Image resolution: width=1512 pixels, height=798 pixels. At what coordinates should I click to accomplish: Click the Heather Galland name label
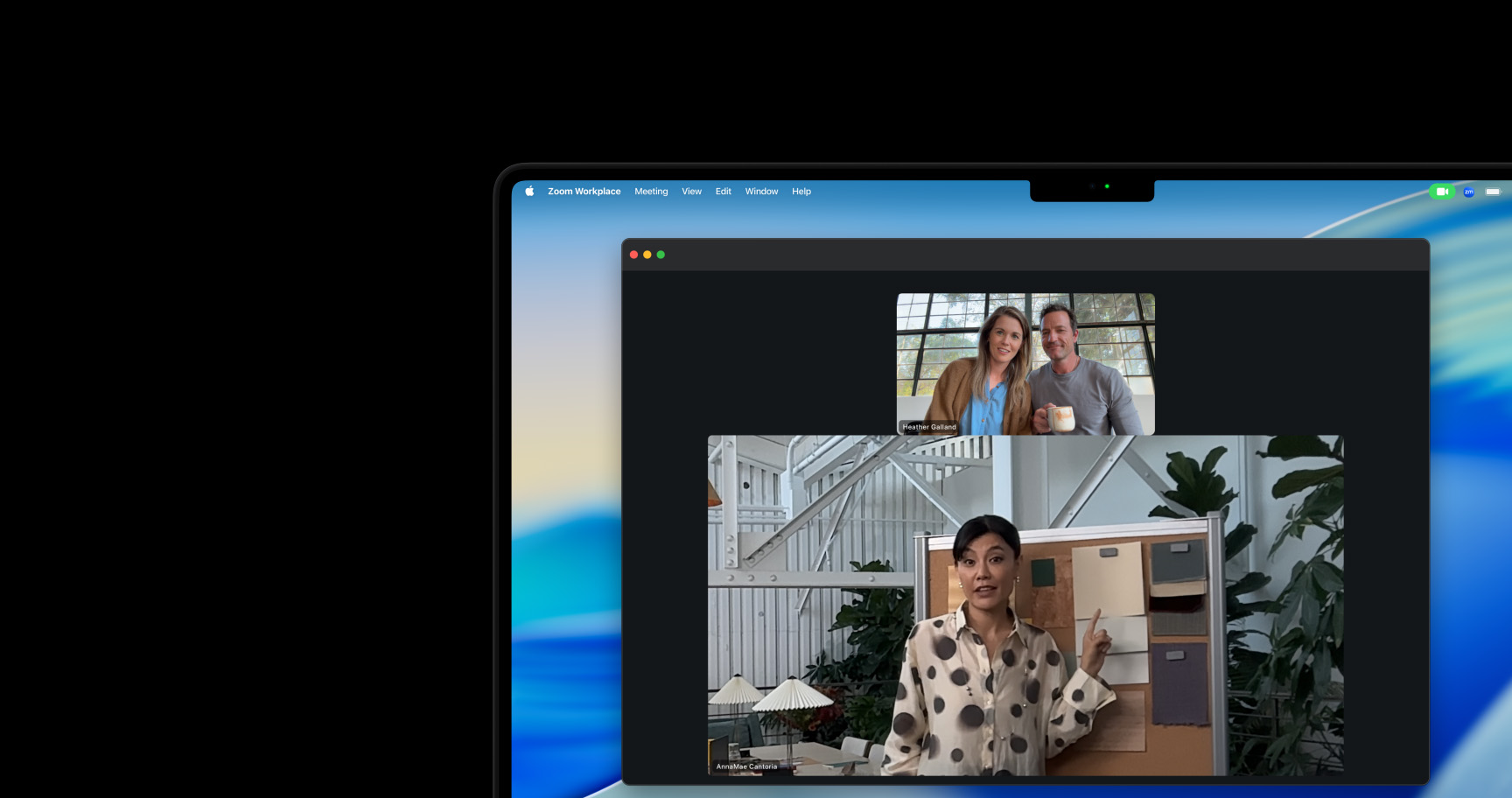click(929, 427)
